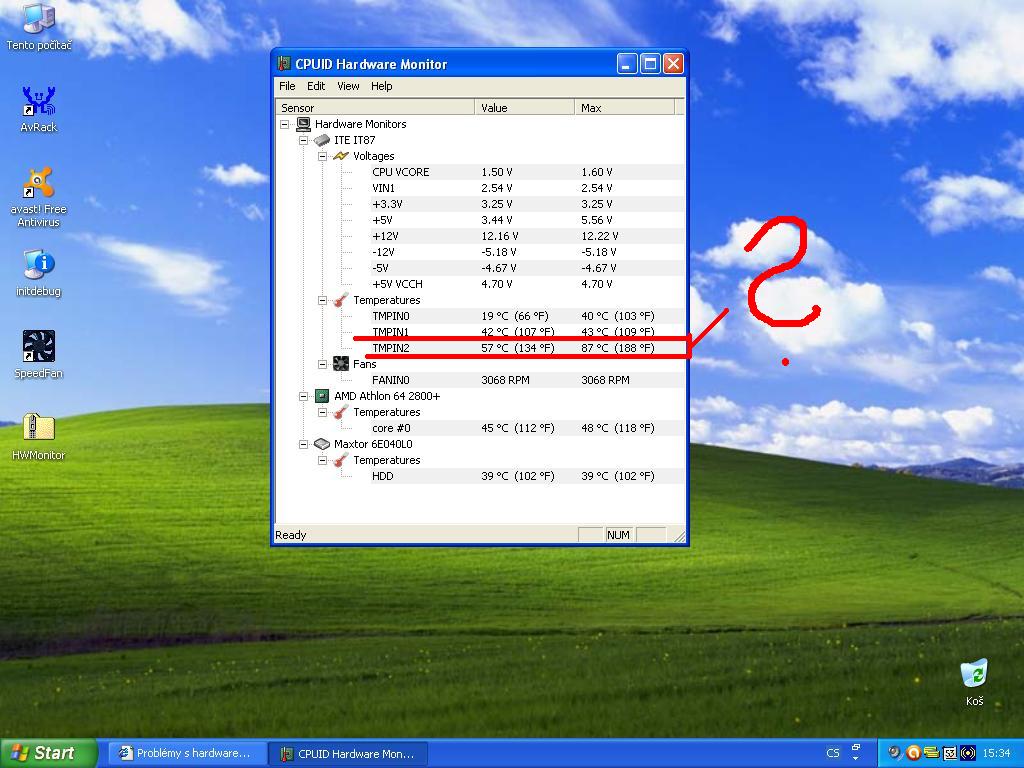Click thermometer icon under AMD Athlon
Viewport: 1024px width, 768px height.
[x=341, y=412]
